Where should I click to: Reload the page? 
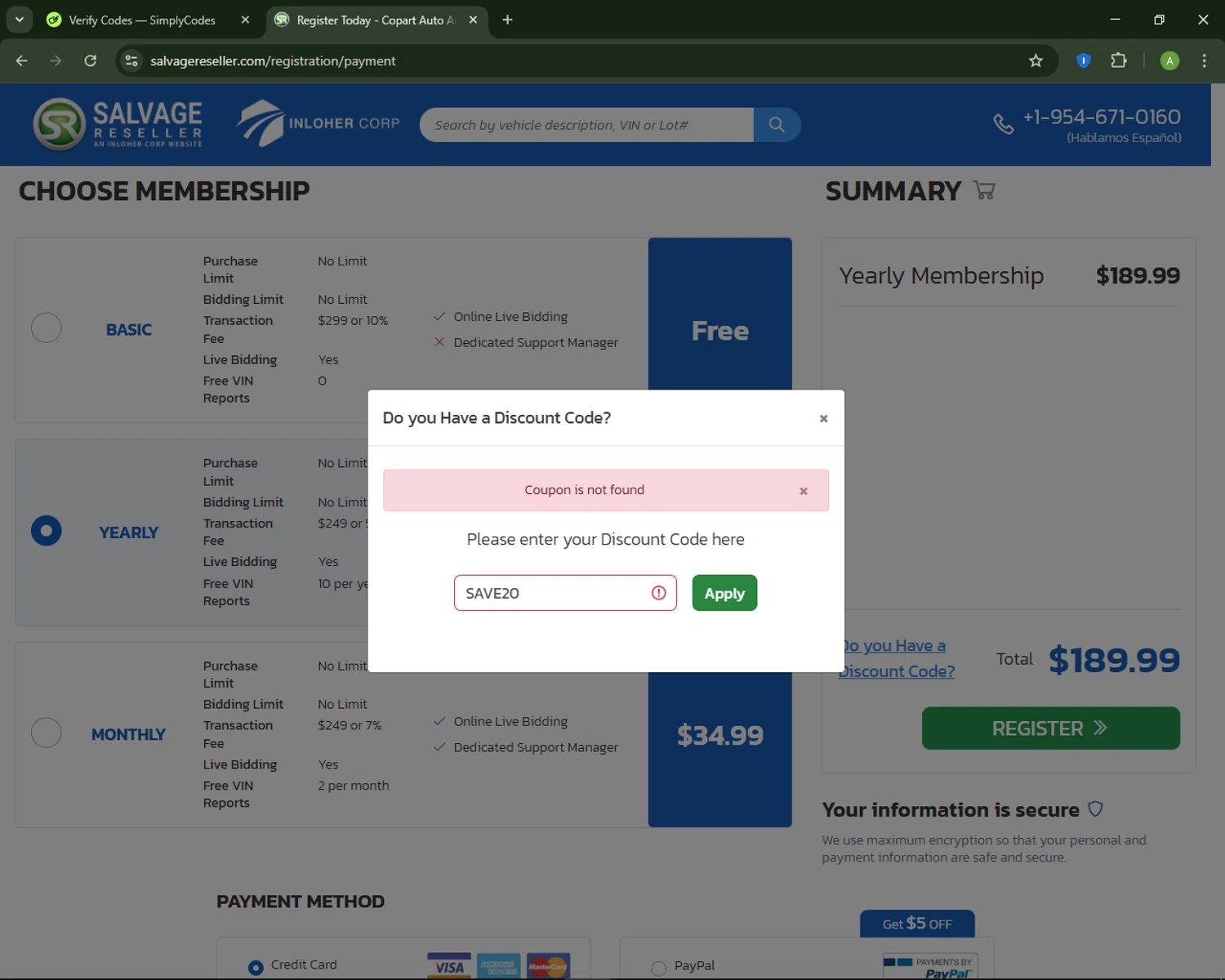91,60
